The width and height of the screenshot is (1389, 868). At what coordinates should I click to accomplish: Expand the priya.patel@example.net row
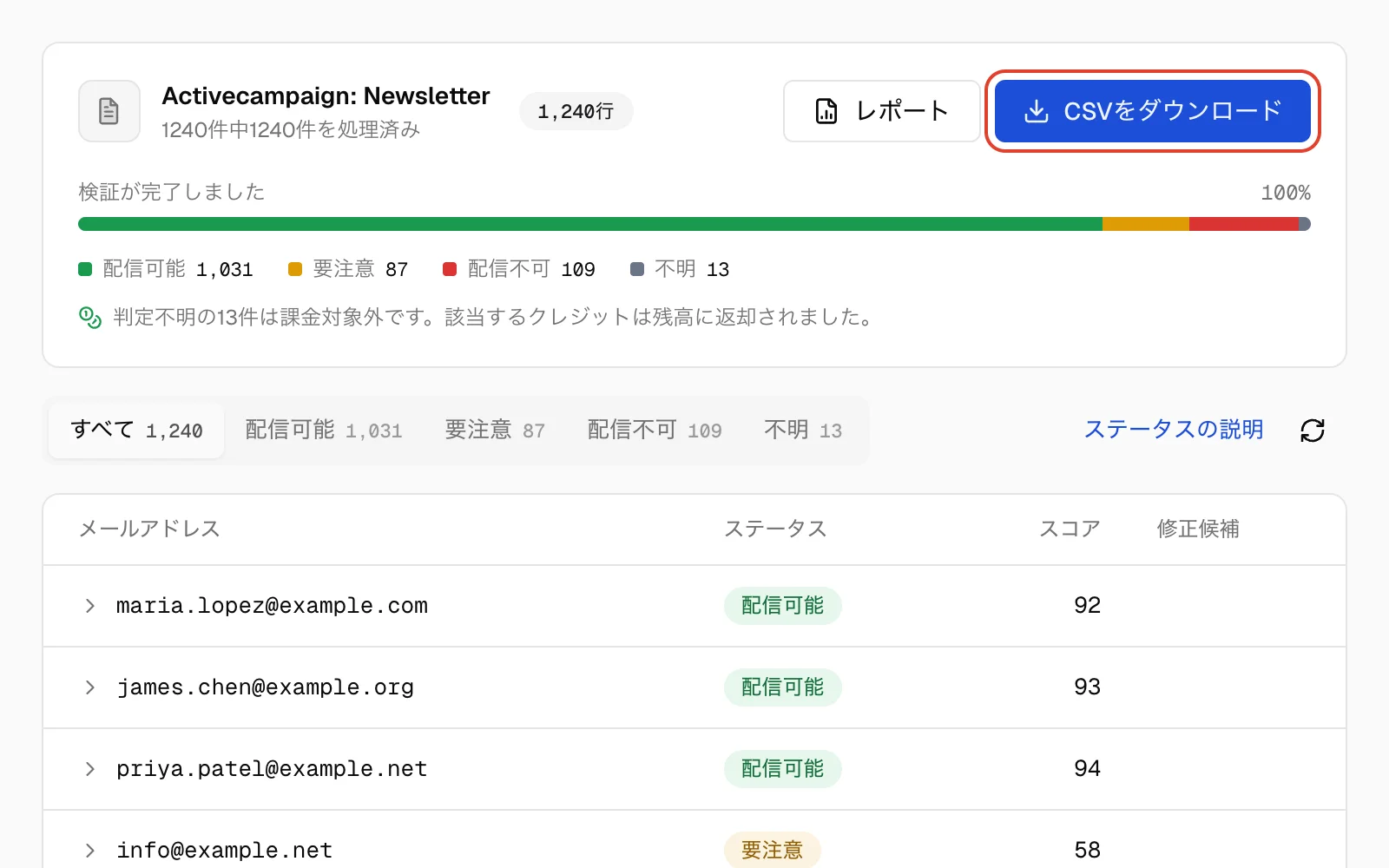[x=89, y=769]
